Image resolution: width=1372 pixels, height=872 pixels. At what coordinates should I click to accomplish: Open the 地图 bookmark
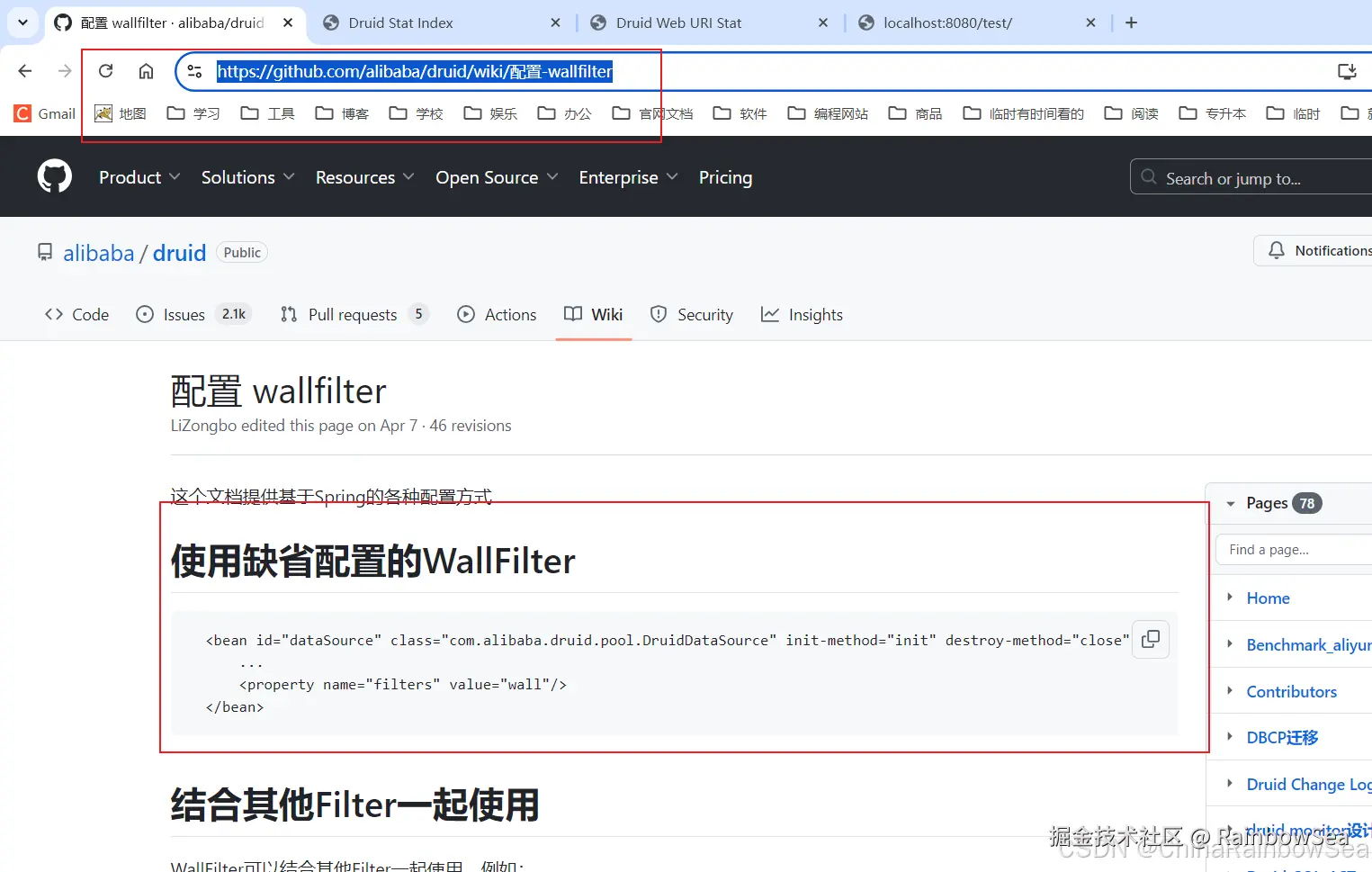120,113
